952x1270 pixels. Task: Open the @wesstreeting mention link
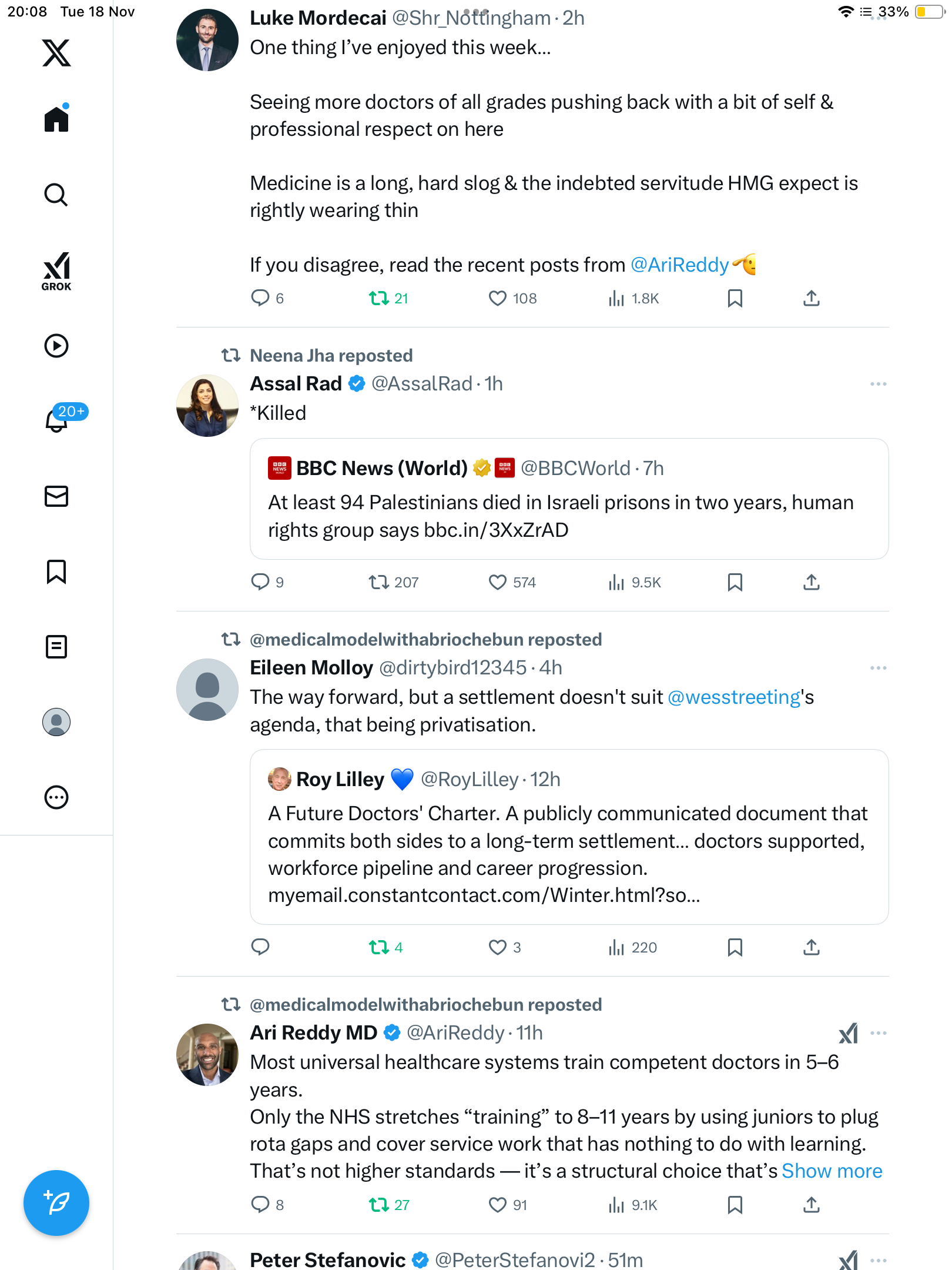point(734,697)
